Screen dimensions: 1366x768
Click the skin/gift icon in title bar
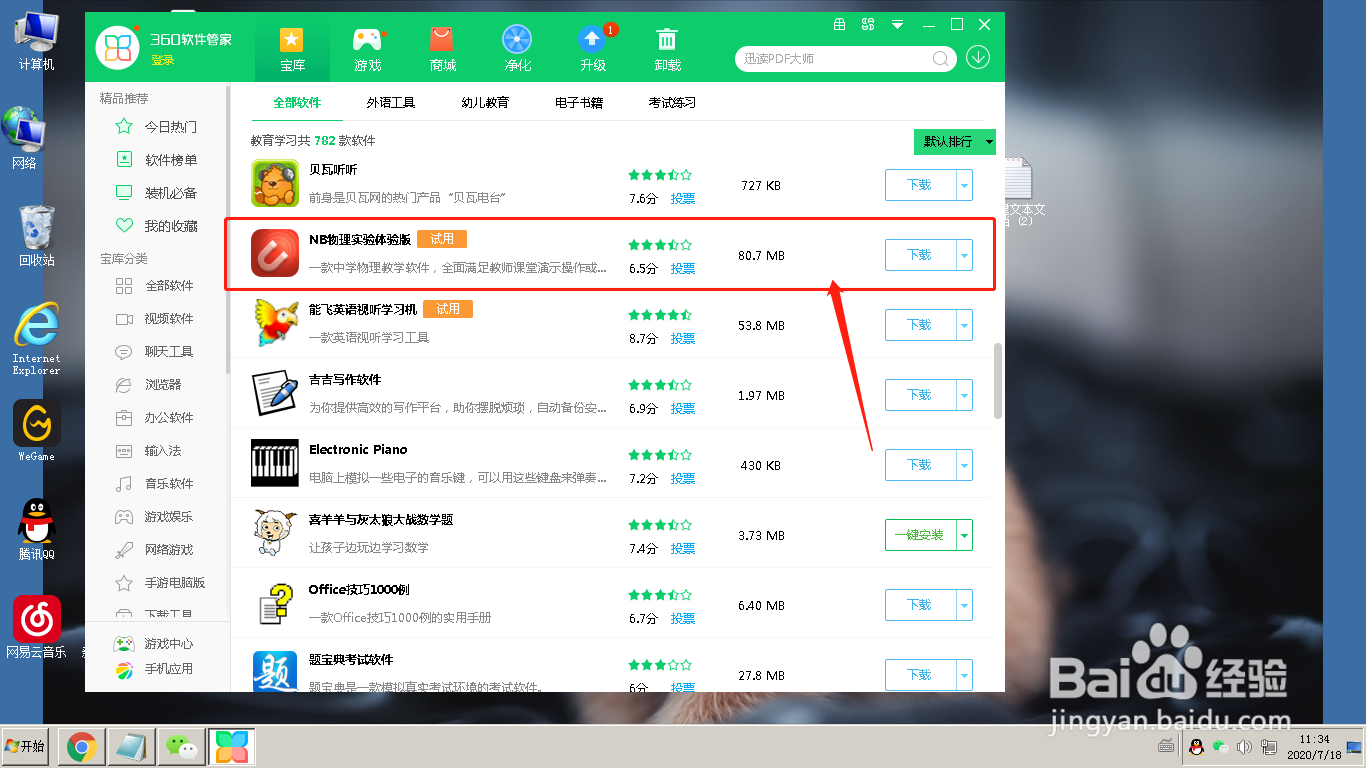(839, 24)
